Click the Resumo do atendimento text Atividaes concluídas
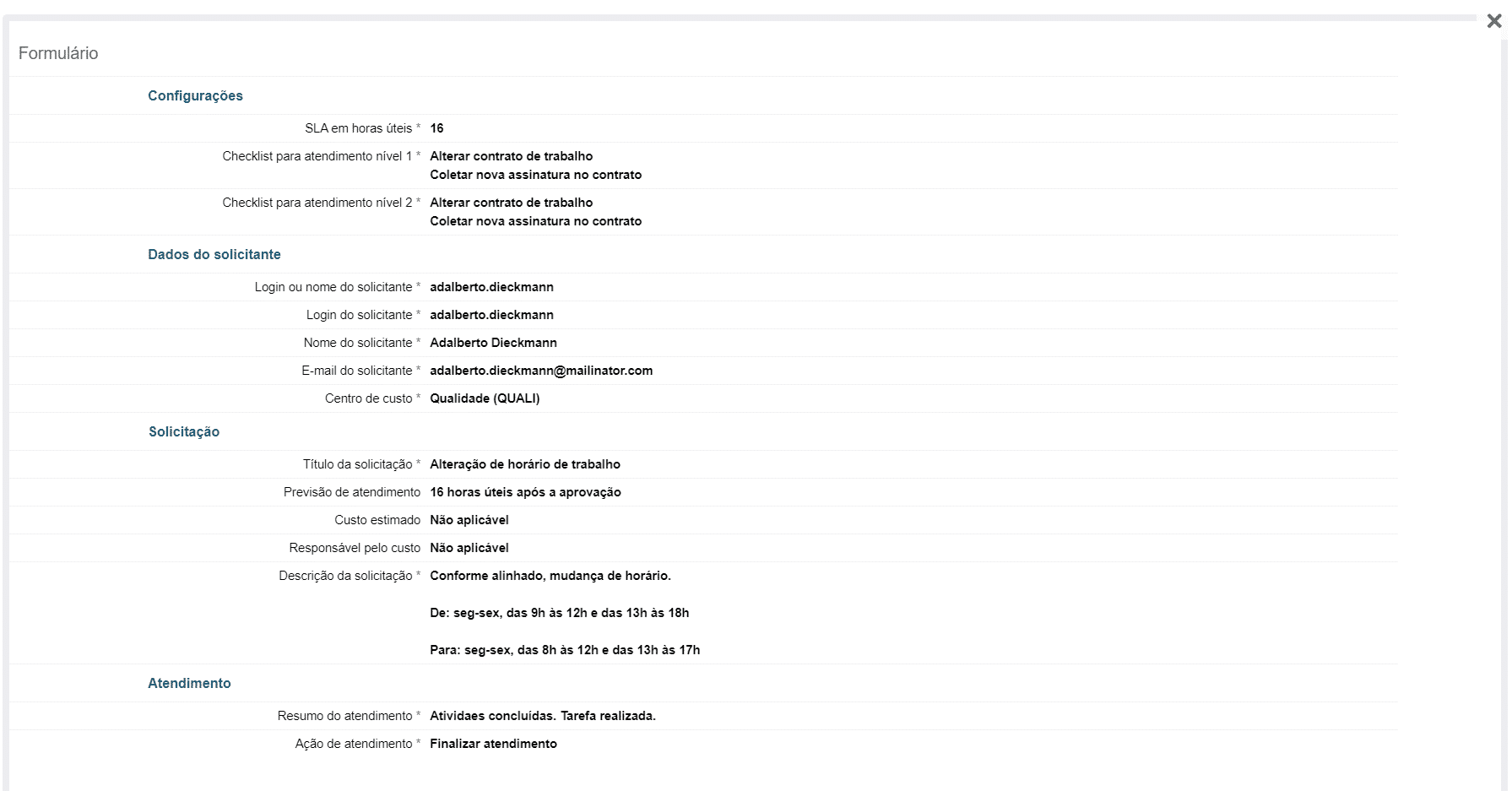The width and height of the screenshot is (1512, 791). 543,716
